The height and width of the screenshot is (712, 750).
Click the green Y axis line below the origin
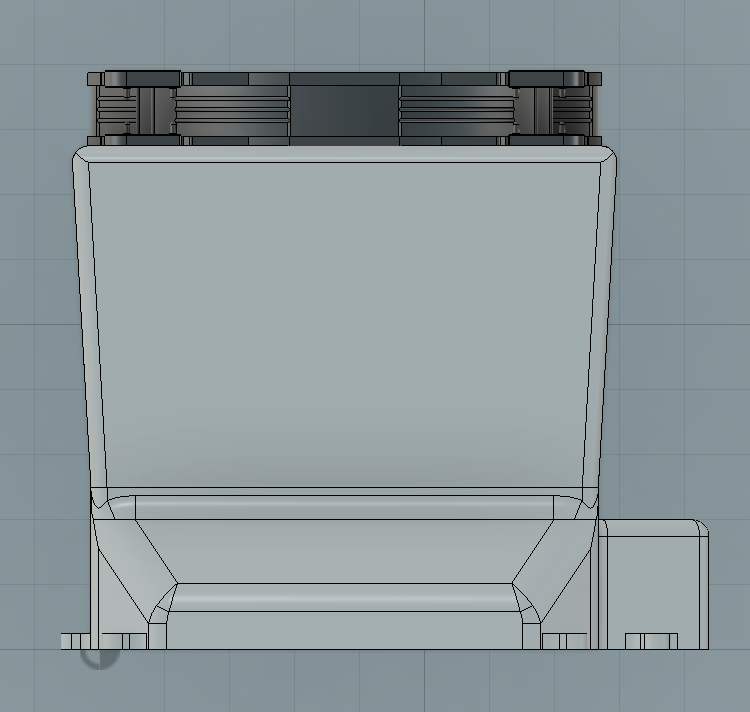tap(97, 690)
